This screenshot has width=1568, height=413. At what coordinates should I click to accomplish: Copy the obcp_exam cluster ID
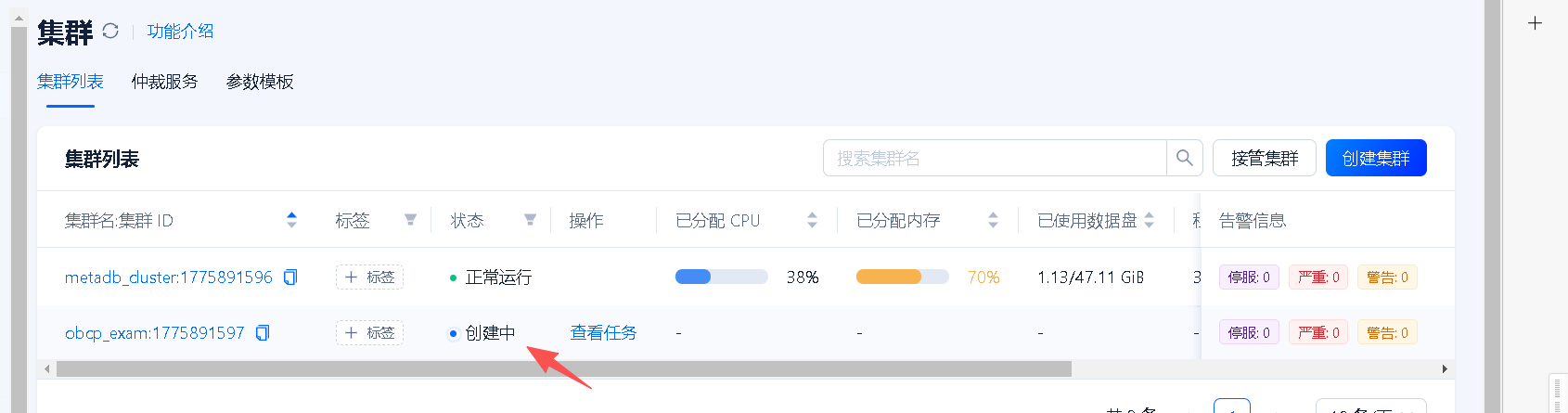263,333
